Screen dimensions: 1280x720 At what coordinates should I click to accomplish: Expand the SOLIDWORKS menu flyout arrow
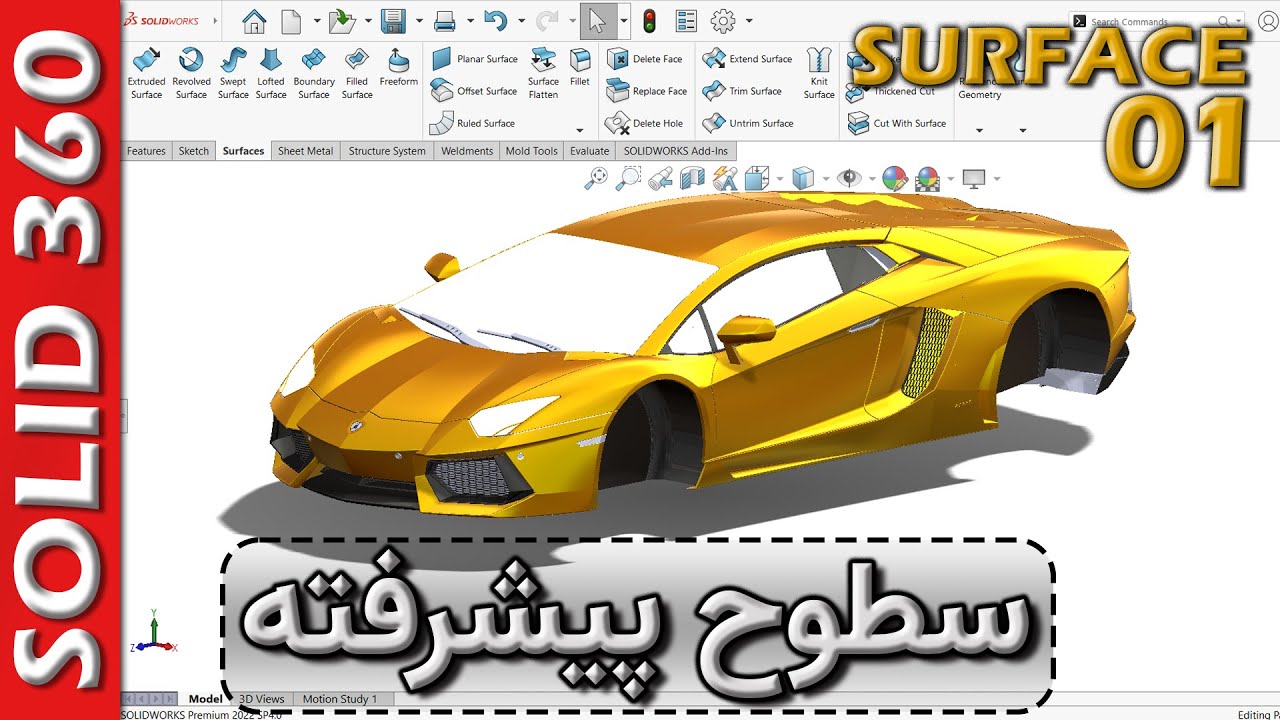tap(215, 20)
